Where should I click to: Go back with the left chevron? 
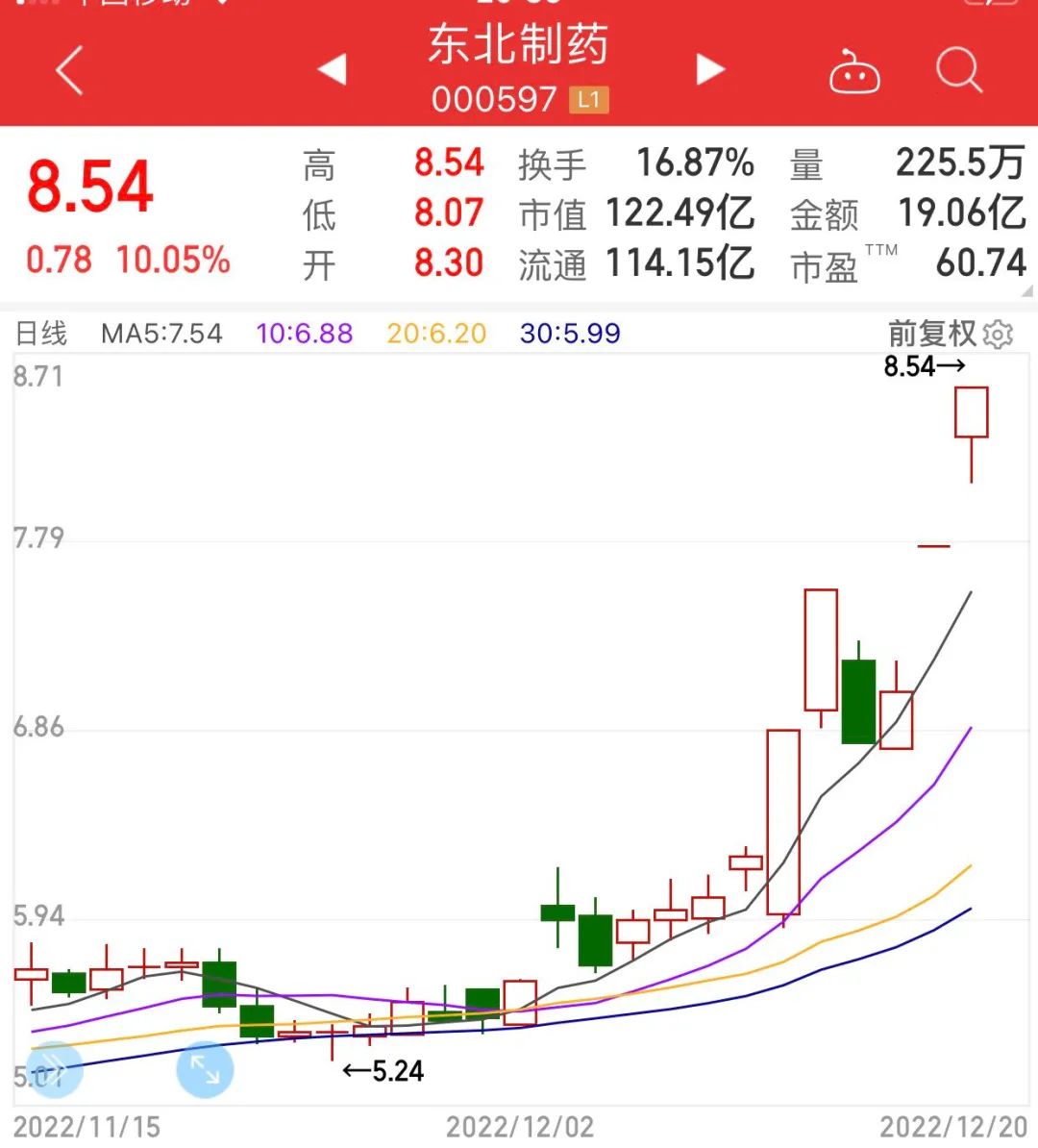[x=69, y=70]
